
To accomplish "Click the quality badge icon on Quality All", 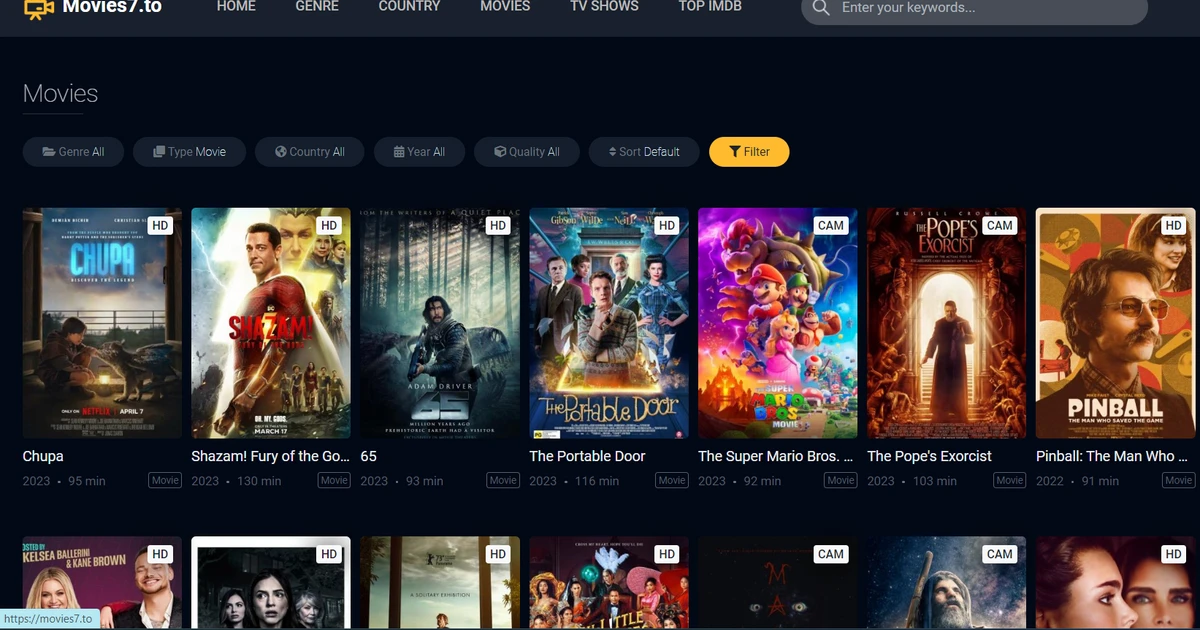I will [498, 151].
